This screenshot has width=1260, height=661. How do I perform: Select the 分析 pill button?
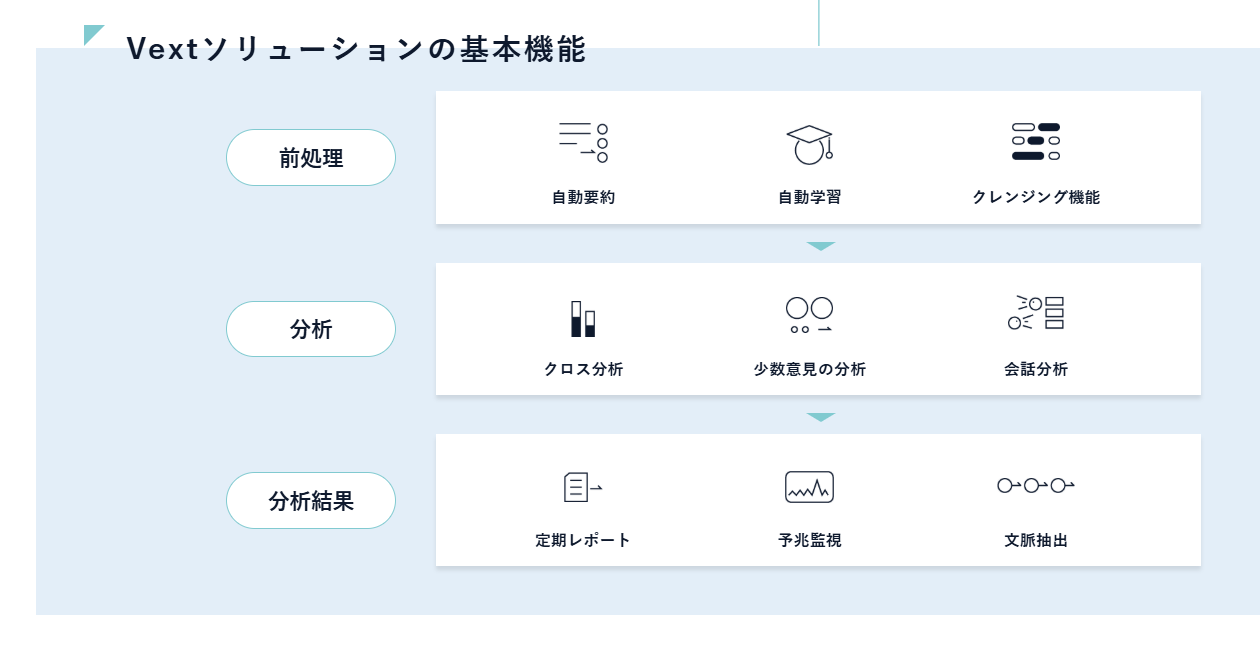coord(311,329)
